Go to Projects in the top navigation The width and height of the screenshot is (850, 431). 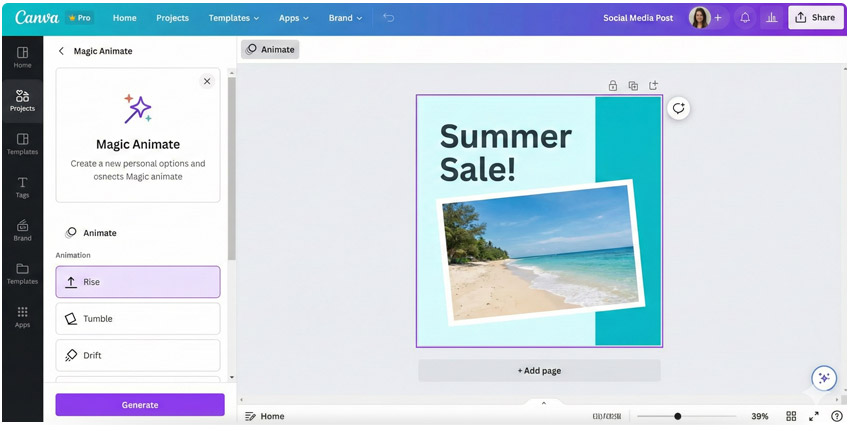pos(172,18)
